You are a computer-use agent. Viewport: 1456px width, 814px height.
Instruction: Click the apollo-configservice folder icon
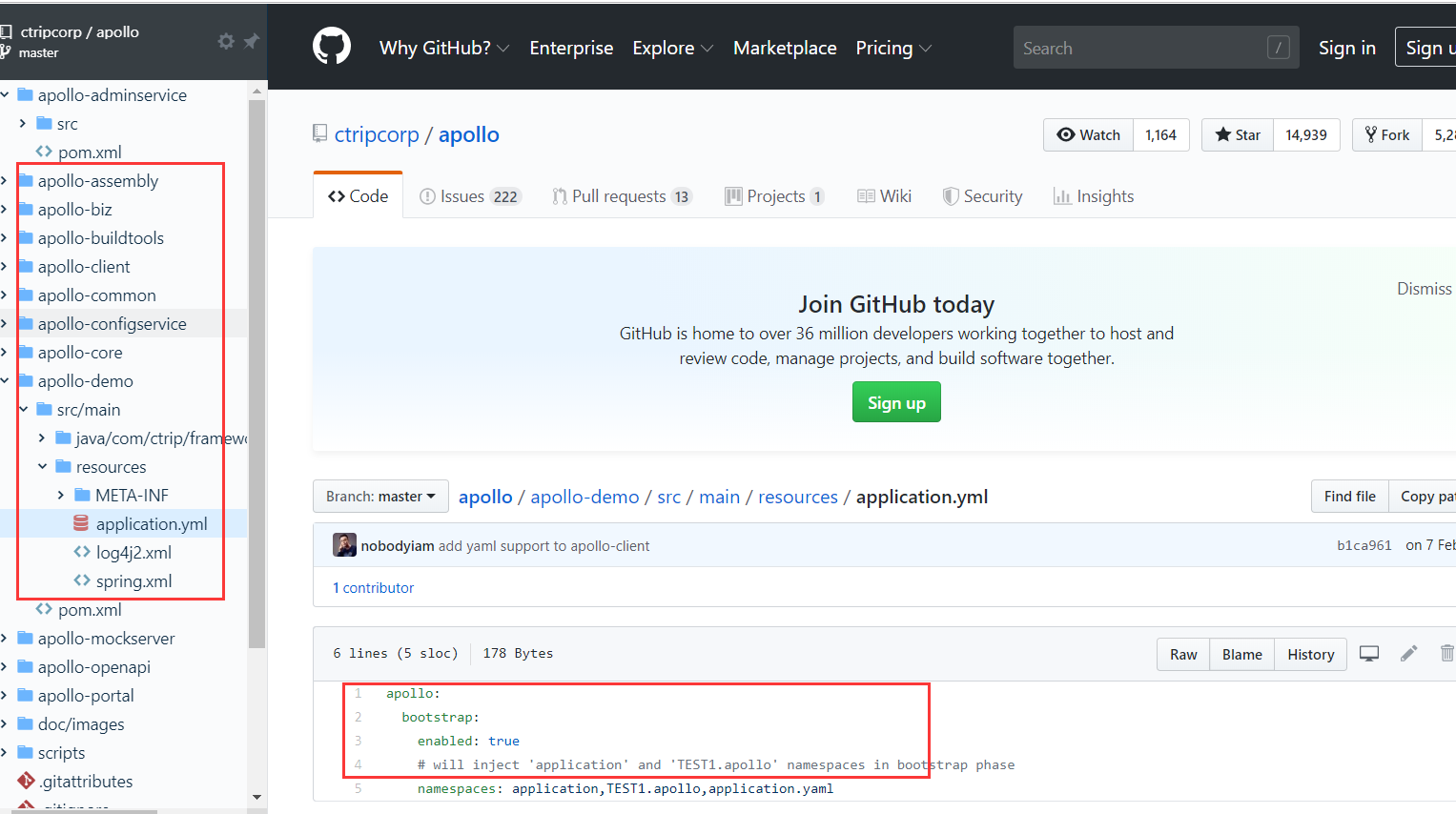point(26,323)
